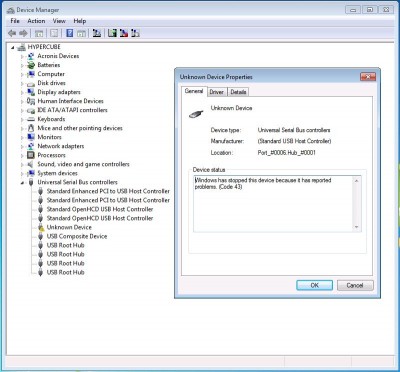Expand the IDE ATA/ATAPI controllers category
The image size is (400, 372).
(22, 110)
